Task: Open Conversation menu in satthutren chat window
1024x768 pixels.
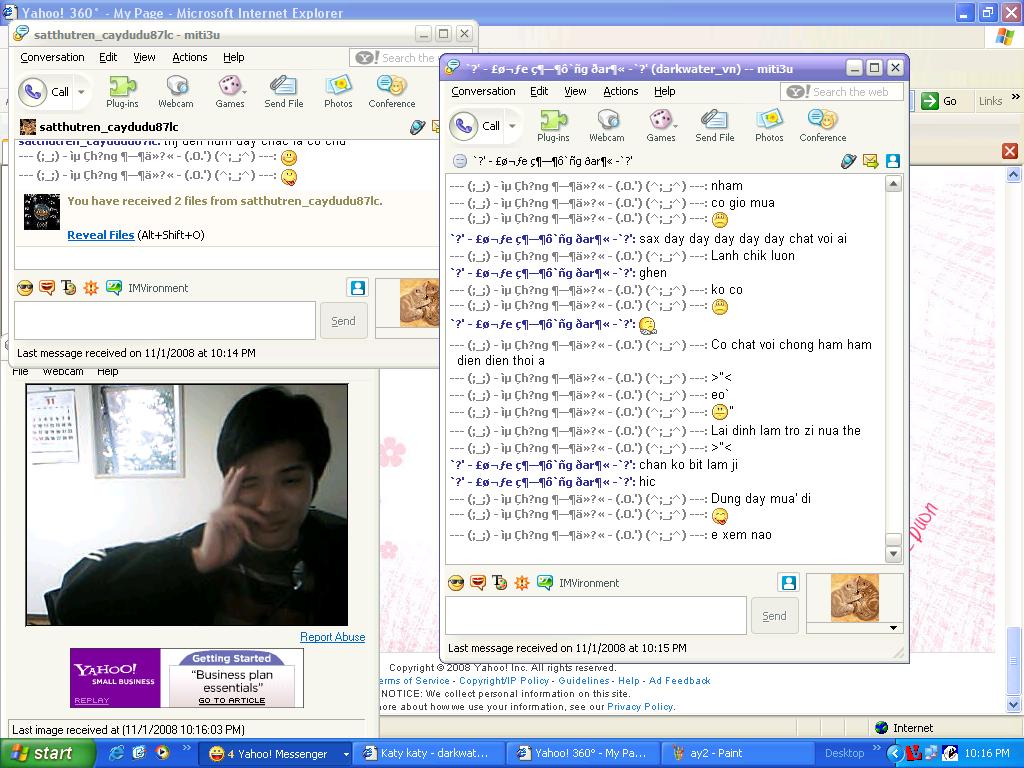Action: pos(52,58)
